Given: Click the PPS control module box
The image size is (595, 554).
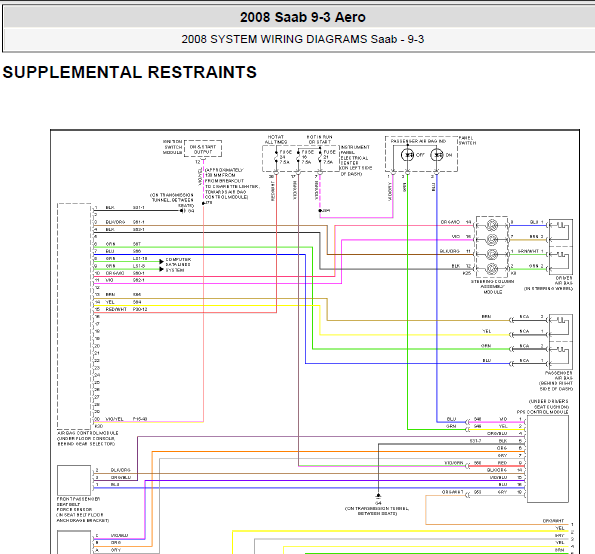Looking at the screenshot, I should pyautogui.click(x=548, y=459).
